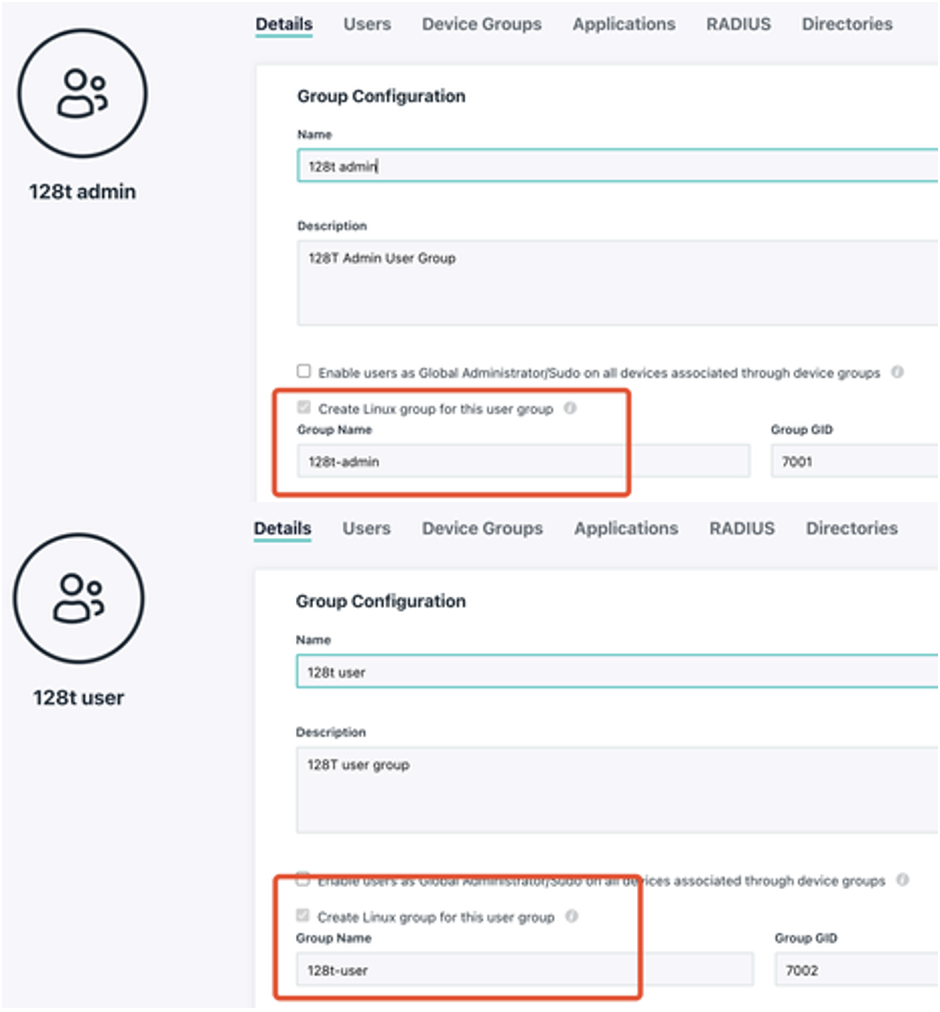View the Directories tab for 128t user
940x1012 pixels.
851,527
